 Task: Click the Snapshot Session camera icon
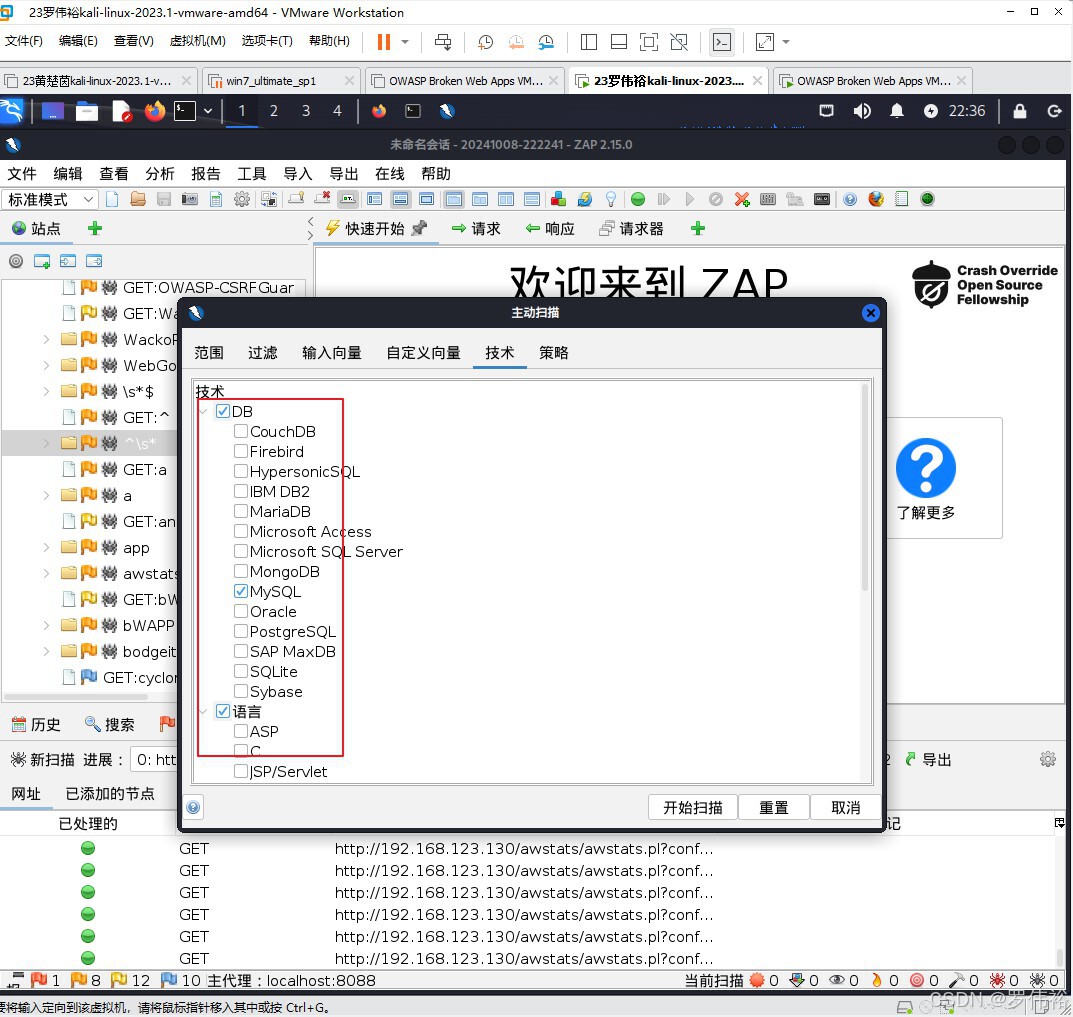[x=190, y=199]
